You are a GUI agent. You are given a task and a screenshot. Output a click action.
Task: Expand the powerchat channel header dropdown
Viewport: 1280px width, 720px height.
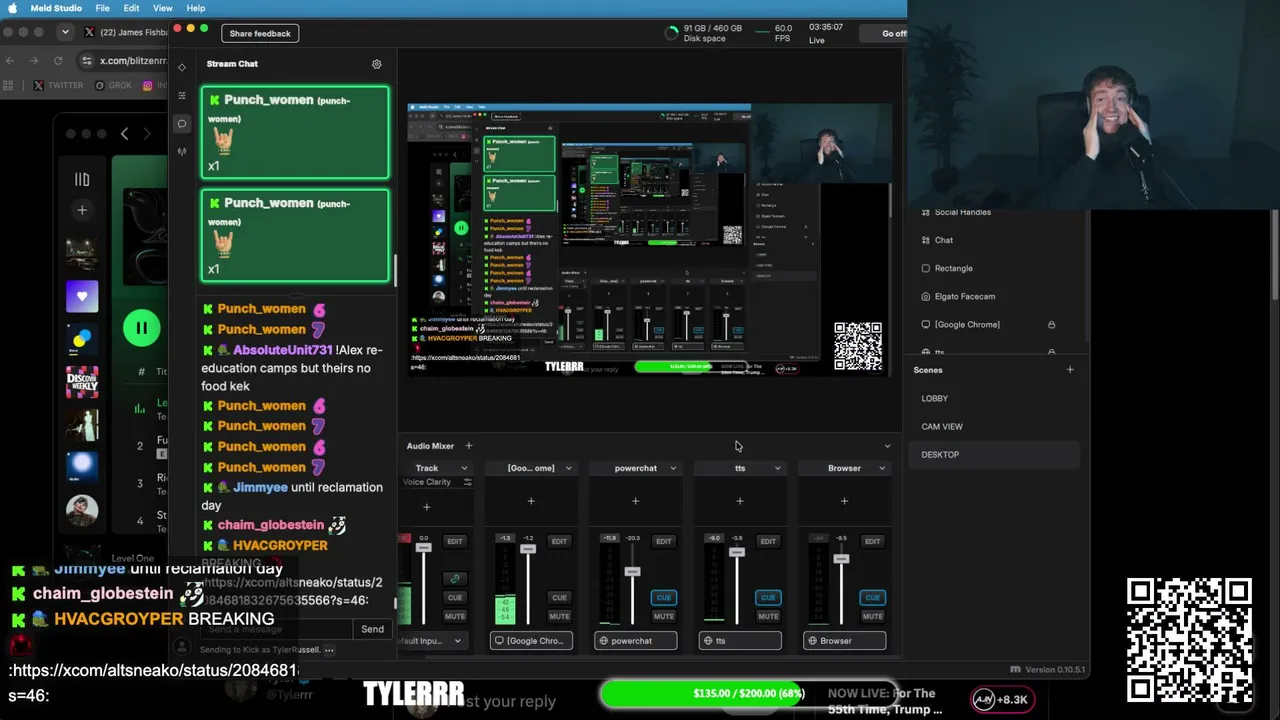tap(673, 468)
